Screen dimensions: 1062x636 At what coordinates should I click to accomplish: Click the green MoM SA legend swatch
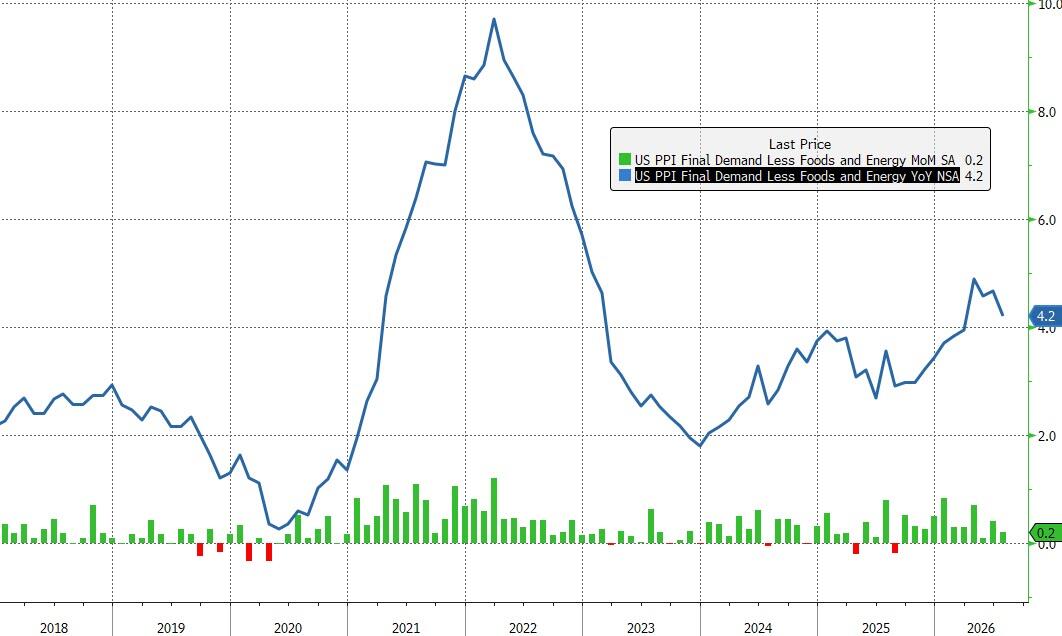624,161
